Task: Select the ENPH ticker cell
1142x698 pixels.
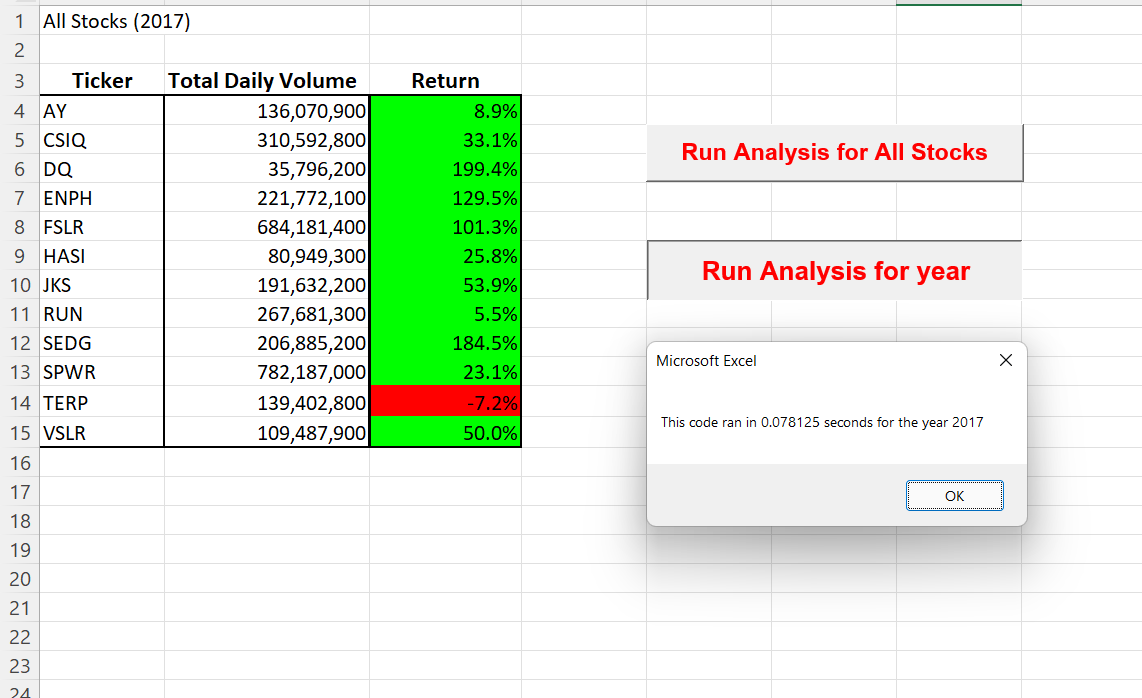Action: (102, 198)
